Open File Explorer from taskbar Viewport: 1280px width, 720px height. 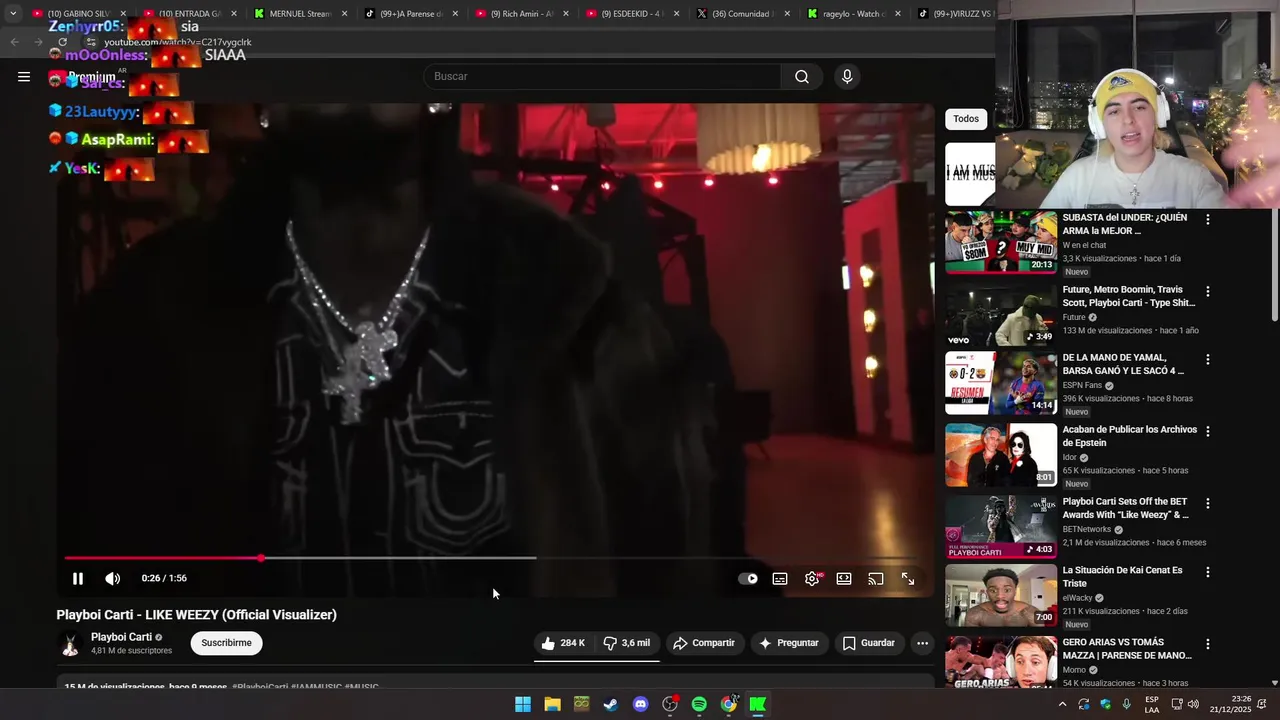(552, 704)
